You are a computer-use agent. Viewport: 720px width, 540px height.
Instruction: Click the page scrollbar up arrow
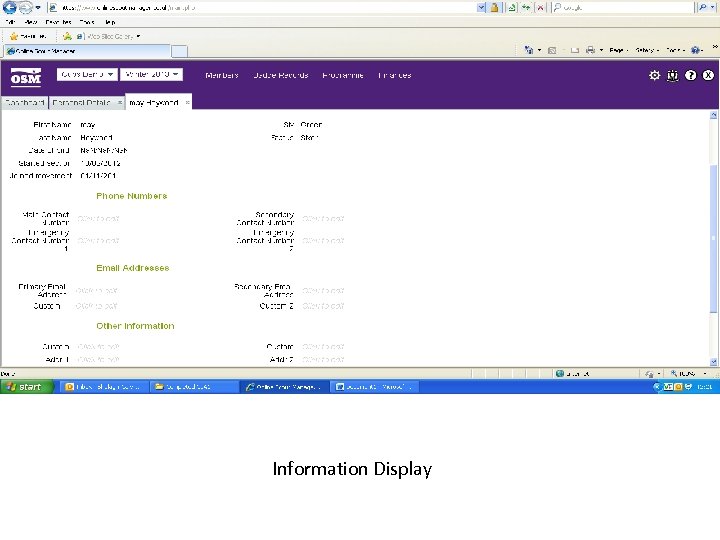point(713,115)
